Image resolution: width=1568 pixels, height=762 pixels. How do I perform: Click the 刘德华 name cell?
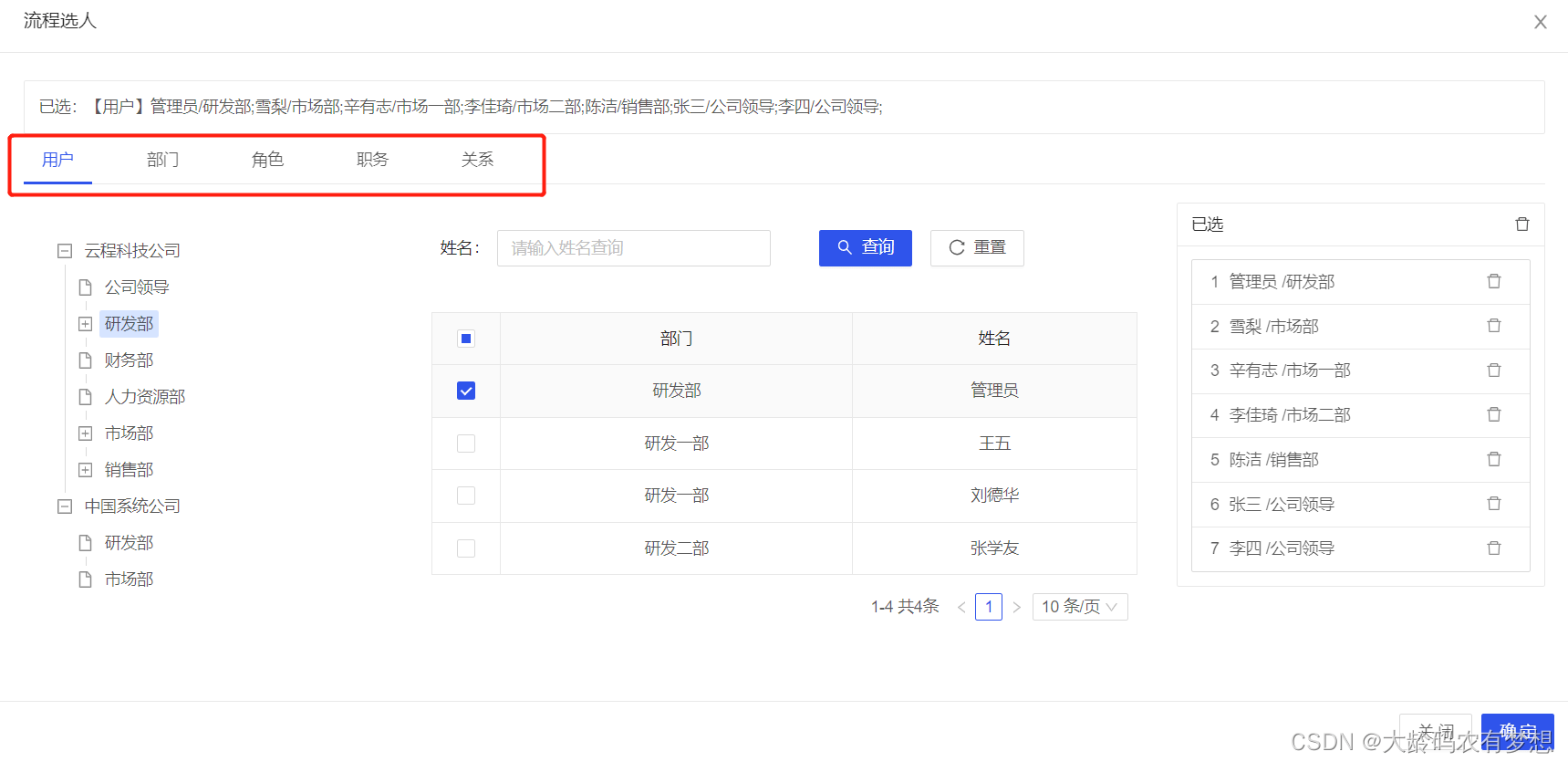click(x=994, y=496)
